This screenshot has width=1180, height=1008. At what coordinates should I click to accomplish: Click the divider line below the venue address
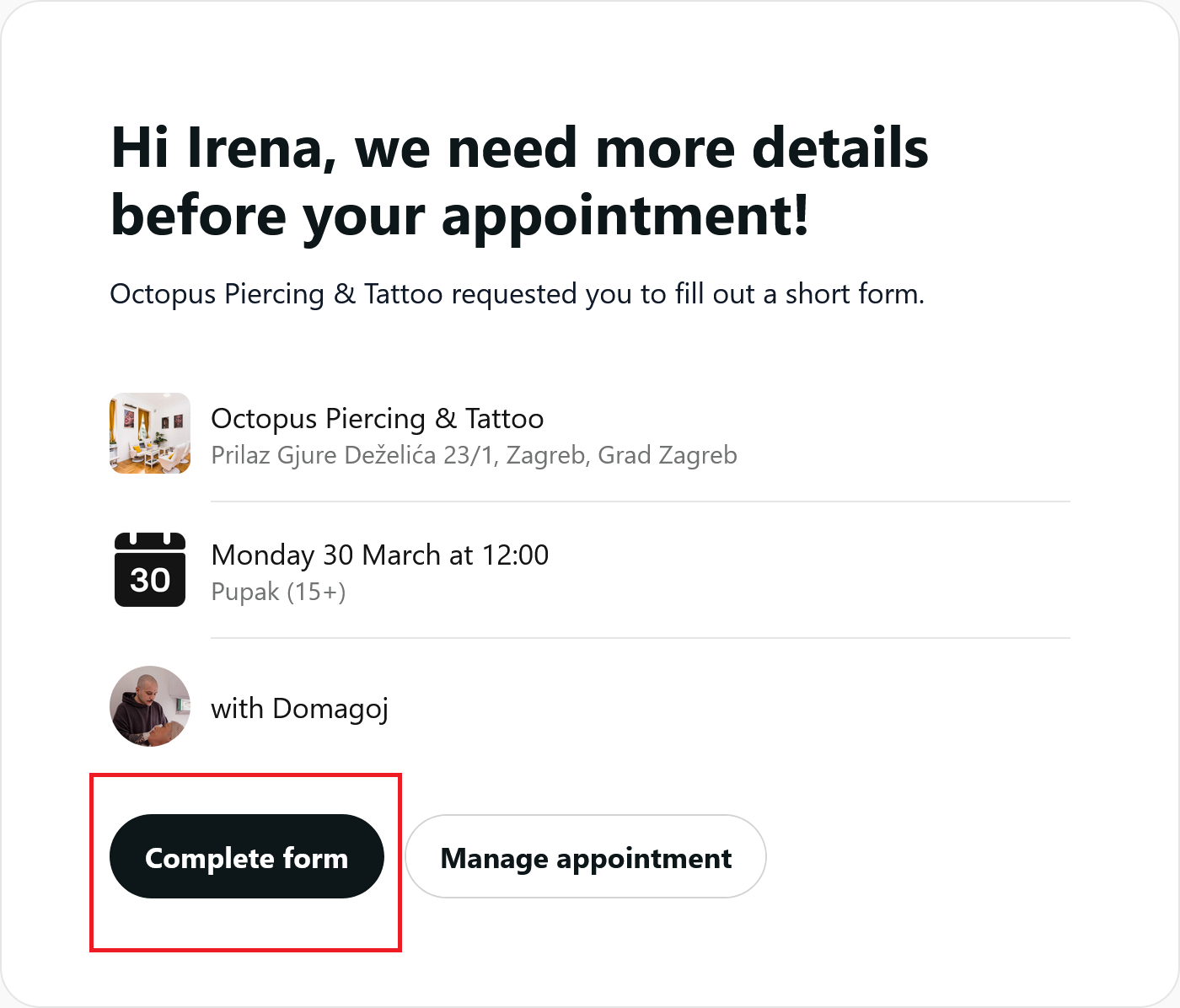tap(641, 501)
